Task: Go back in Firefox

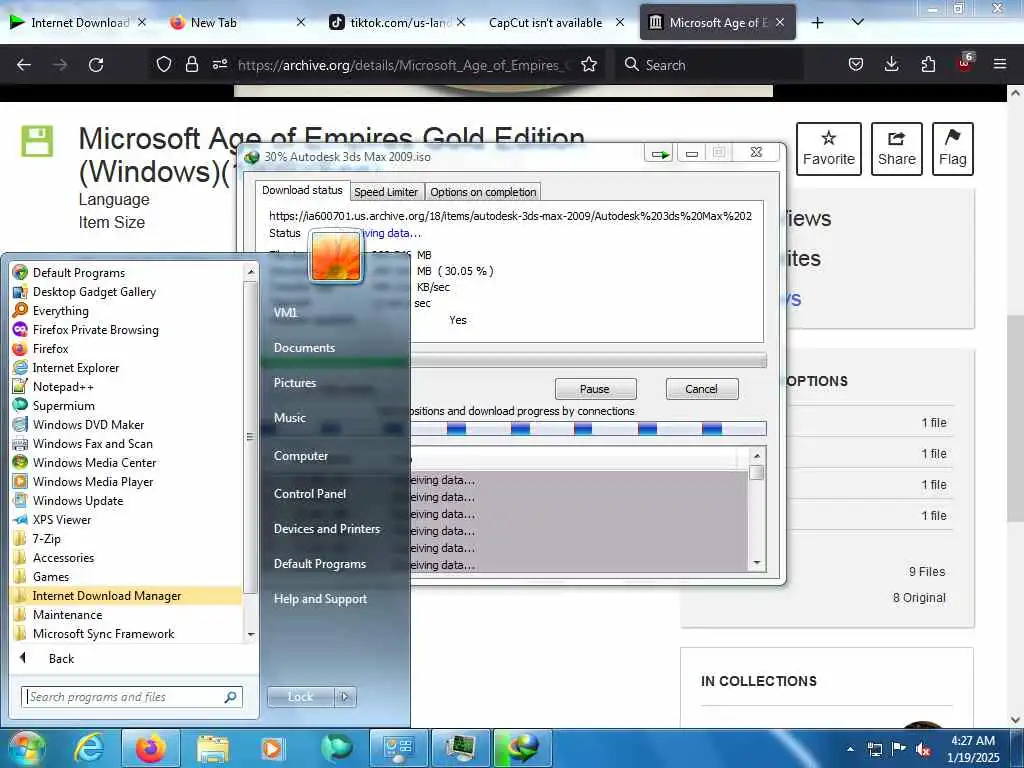Action: coord(24,65)
